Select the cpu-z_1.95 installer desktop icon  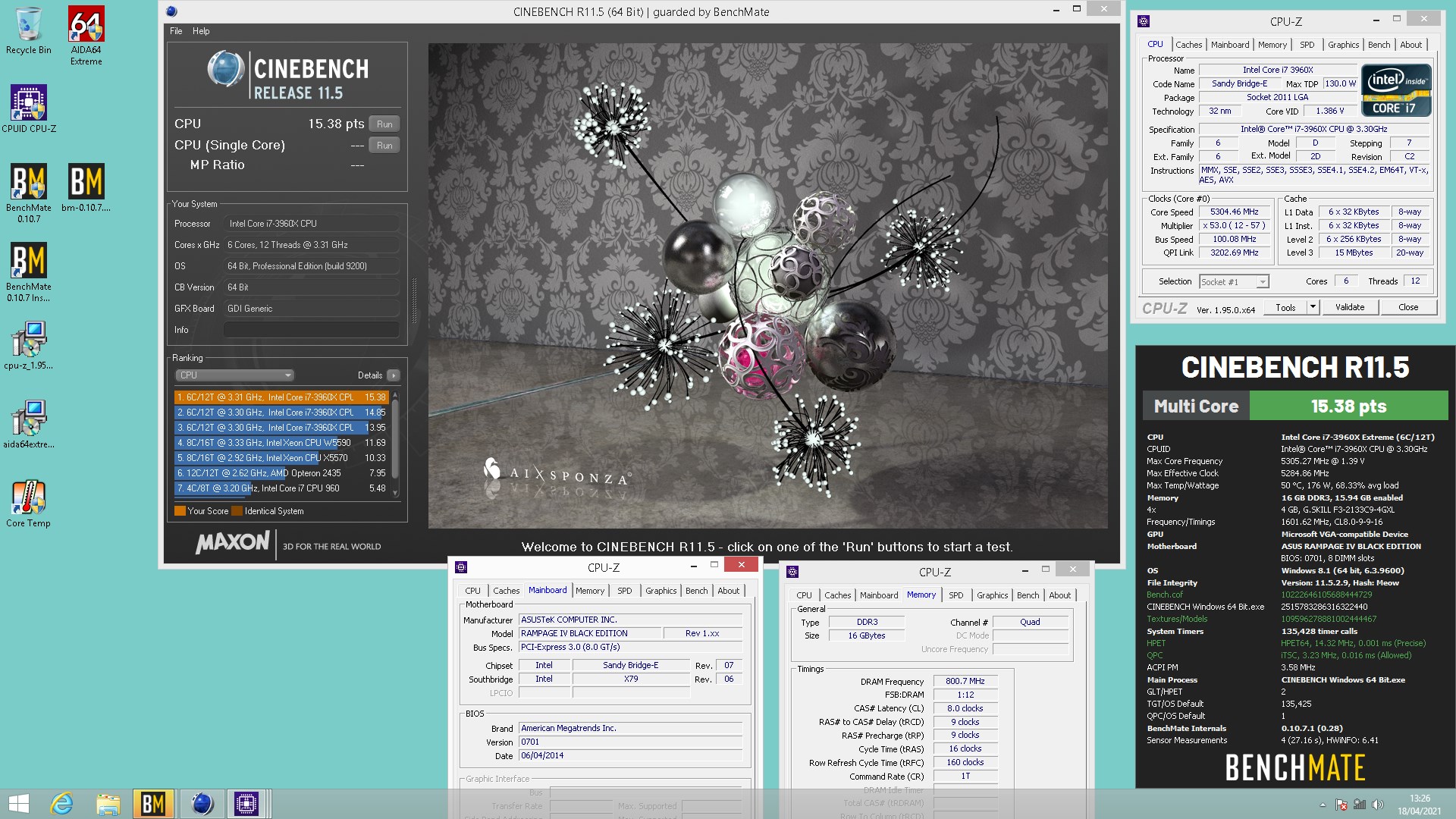point(29,345)
